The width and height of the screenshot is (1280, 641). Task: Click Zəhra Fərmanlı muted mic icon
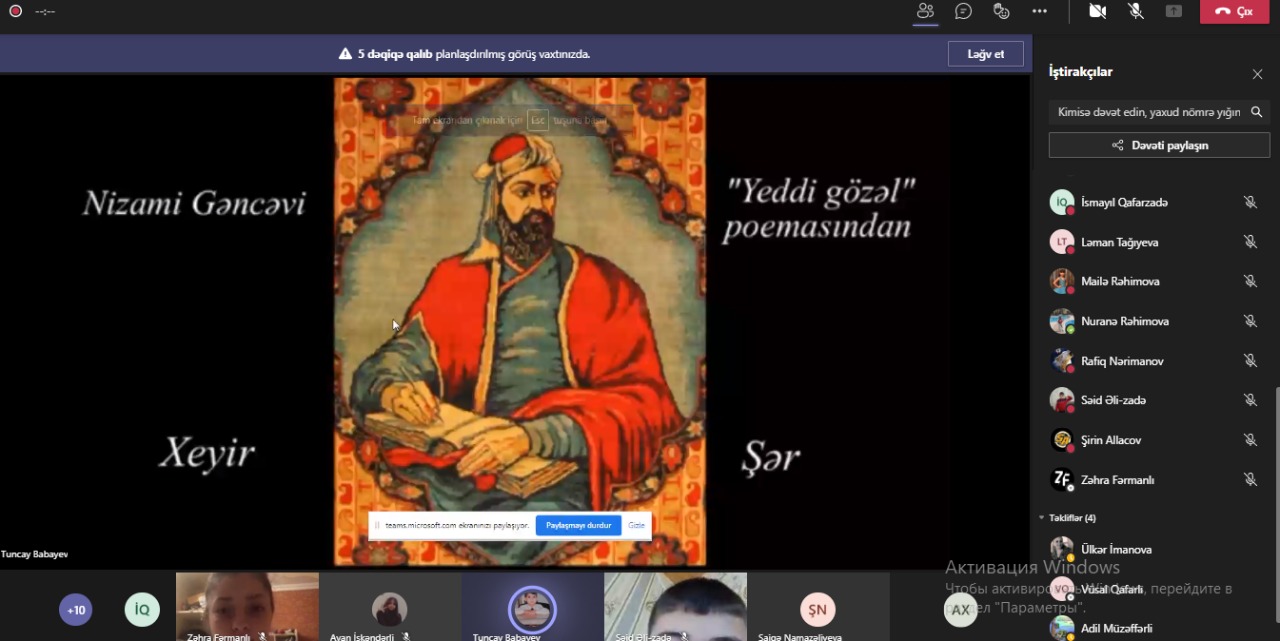coord(1250,480)
